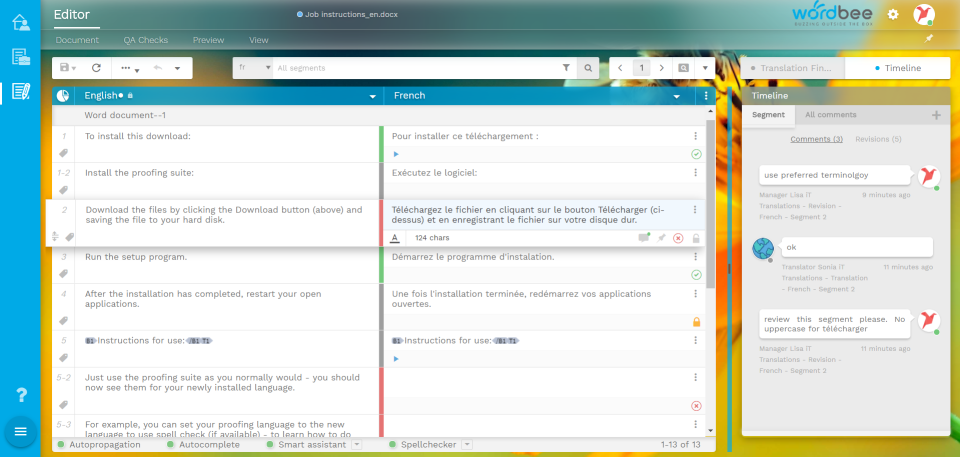Viewport: 960px width, 457px height.
Task: Open the fr language dropdown
Action: click(253, 68)
